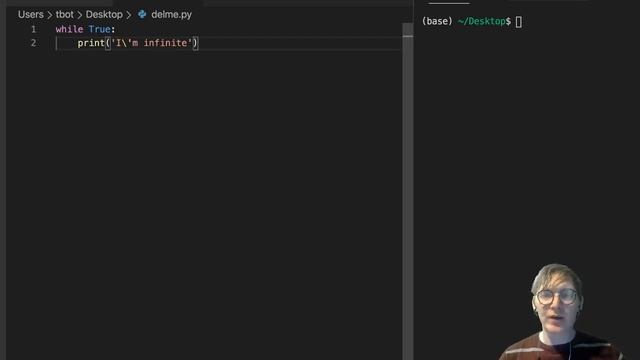The image size is (640, 360).
Task: Expand the chevron after tbot breadcrumb
Action: tap(80, 15)
